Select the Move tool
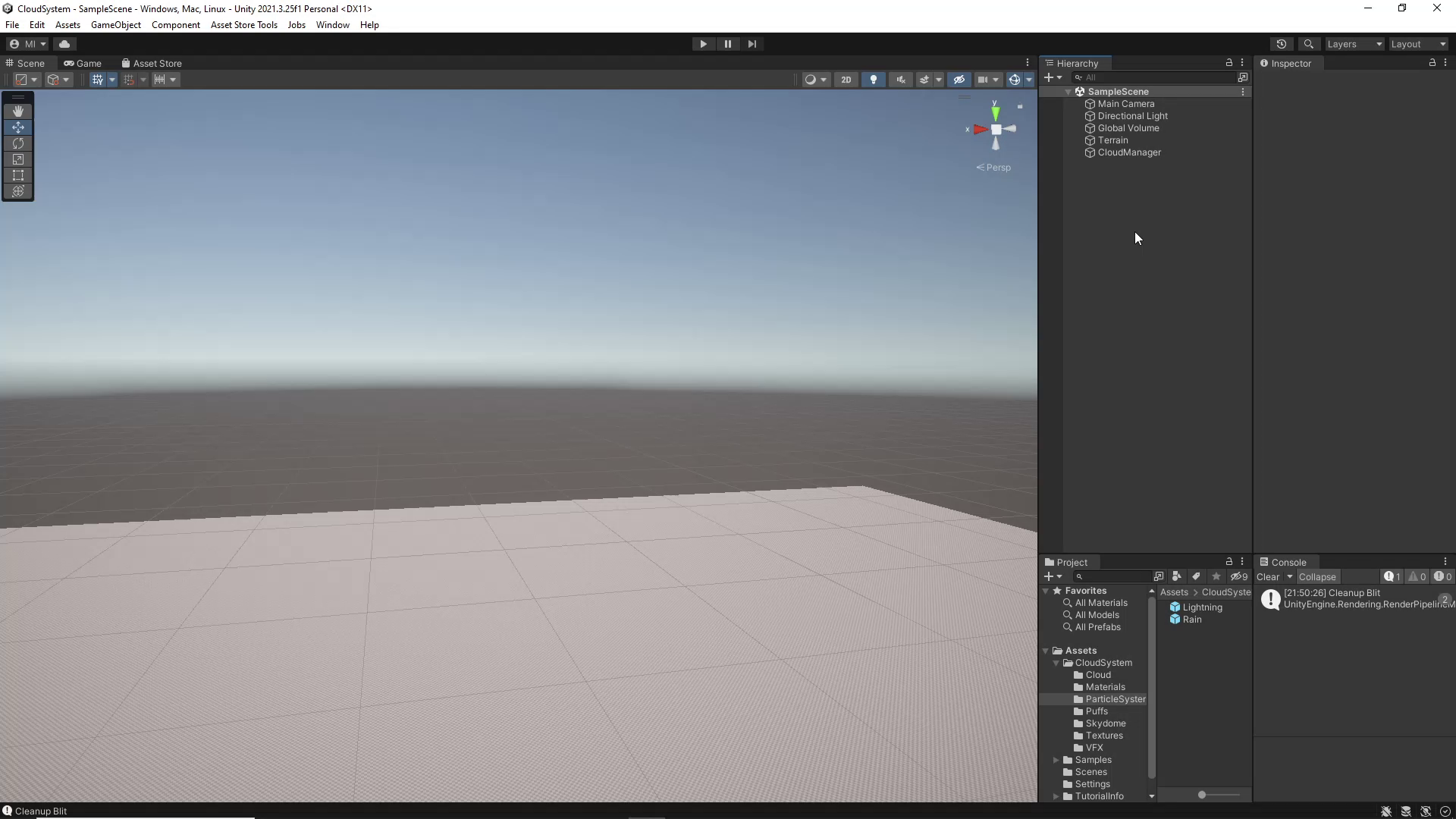The image size is (1456, 819). point(18,127)
